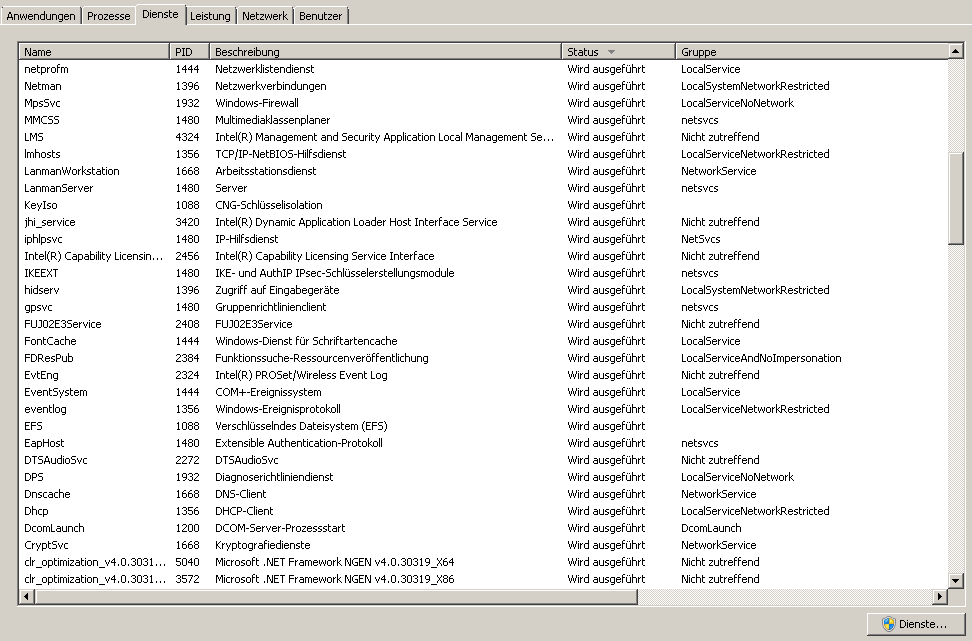Click the Multimediaklassenplaner description

(x=272, y=120)
